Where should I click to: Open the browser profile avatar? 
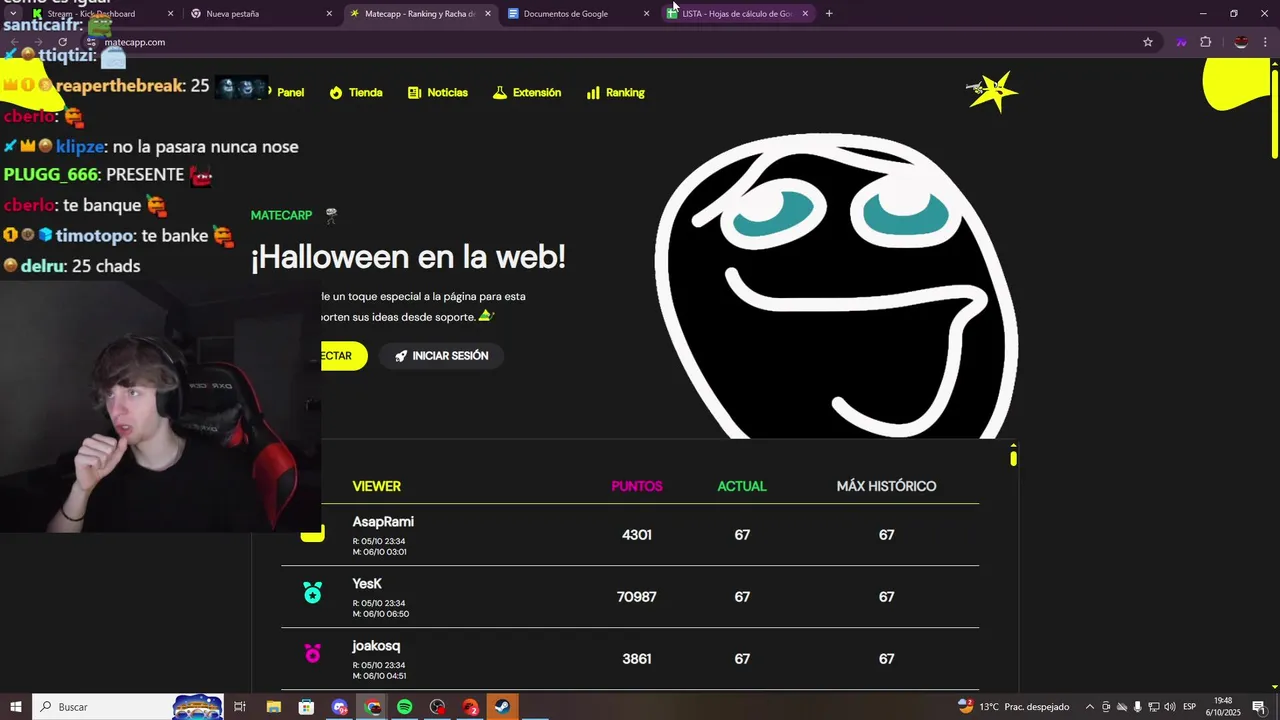[x=1241, y=42]
